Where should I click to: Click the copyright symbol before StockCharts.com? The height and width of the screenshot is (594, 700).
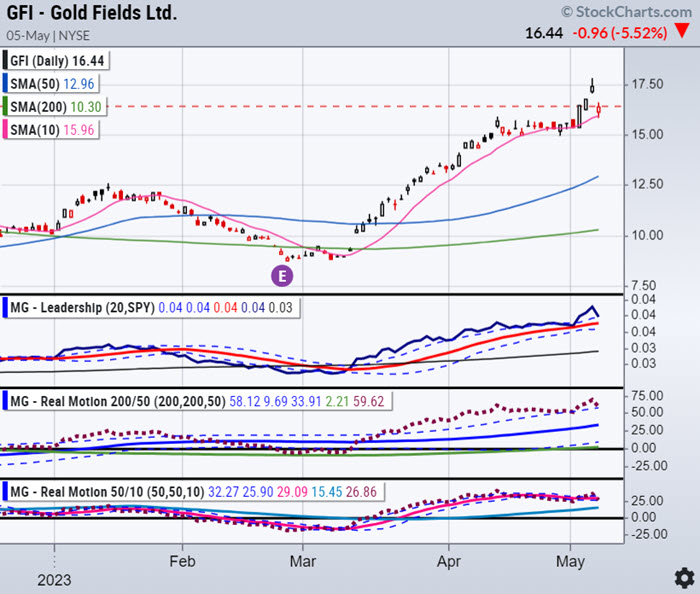[x=567, y=12]
